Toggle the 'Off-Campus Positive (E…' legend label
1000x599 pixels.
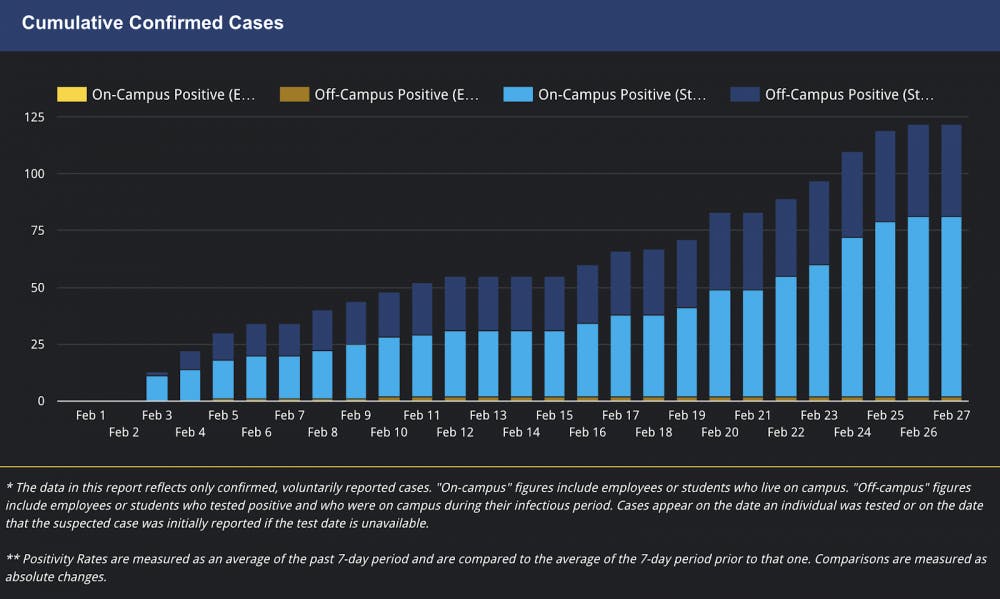point(397,95)
